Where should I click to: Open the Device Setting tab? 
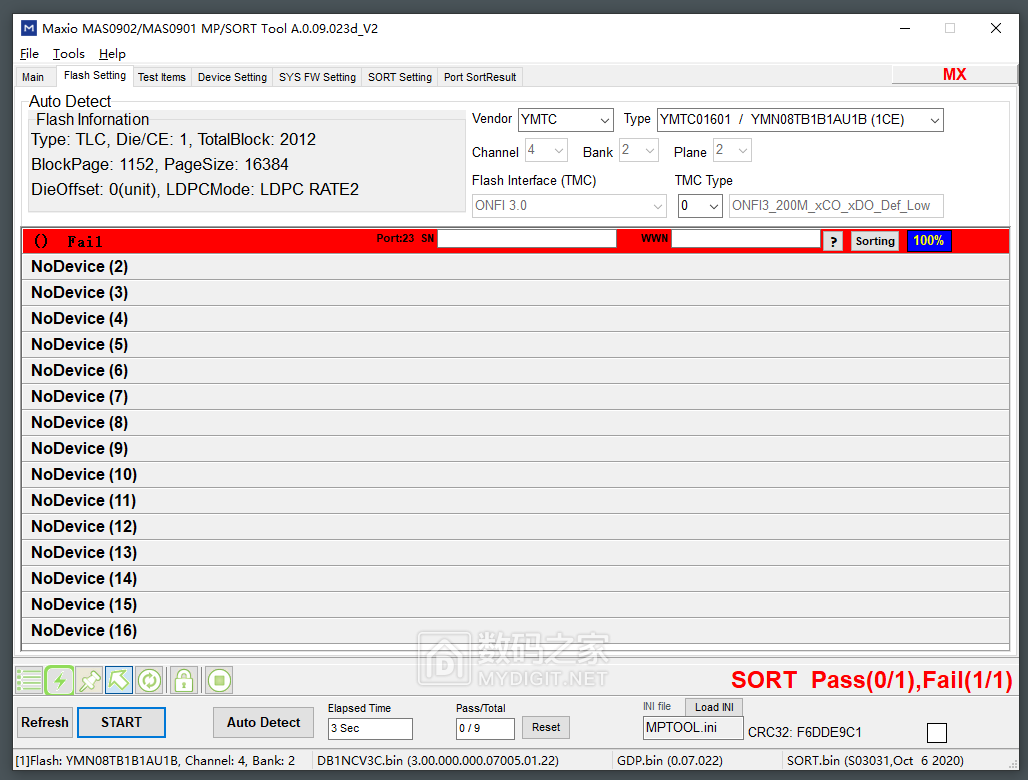coord(232,77)
